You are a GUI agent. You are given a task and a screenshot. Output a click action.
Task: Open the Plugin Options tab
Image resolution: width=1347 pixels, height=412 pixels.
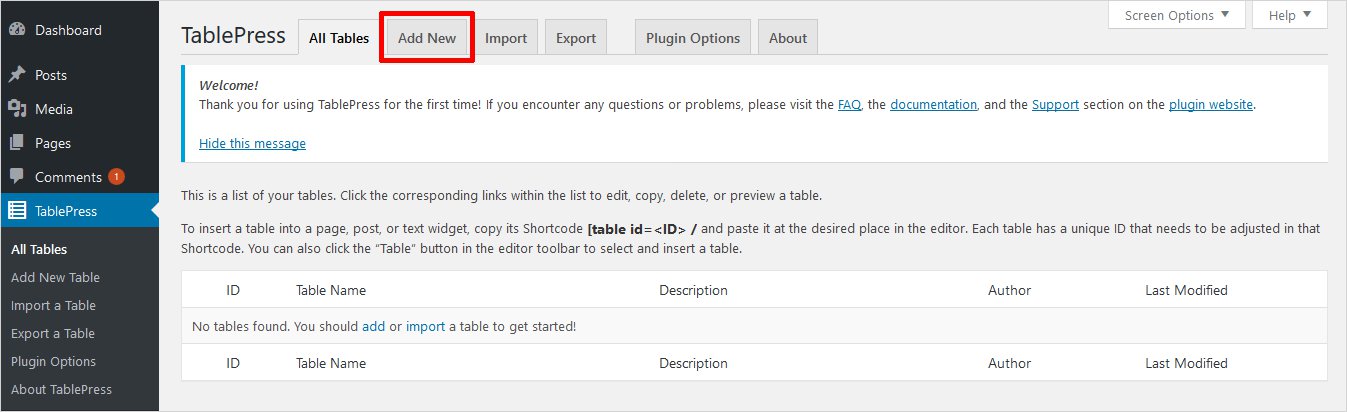point(693,38)
